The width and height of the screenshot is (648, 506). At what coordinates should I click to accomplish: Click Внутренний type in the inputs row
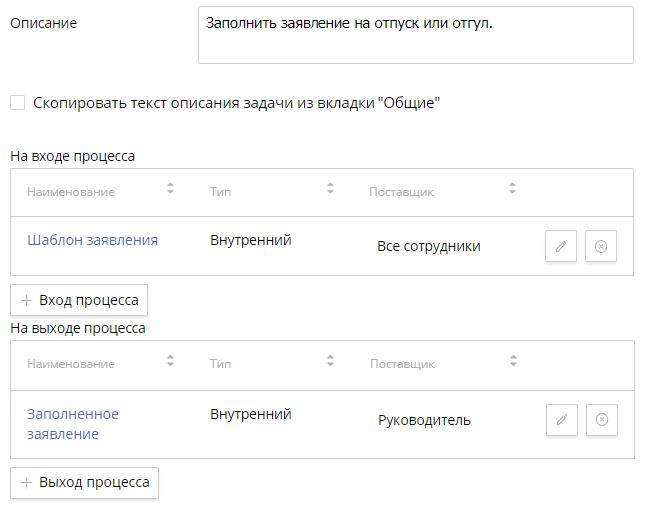[x=250, y=240]
